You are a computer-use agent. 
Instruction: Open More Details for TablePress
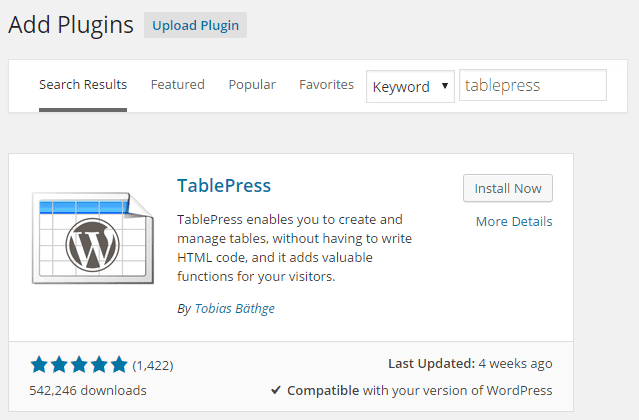tap(514, 222)
